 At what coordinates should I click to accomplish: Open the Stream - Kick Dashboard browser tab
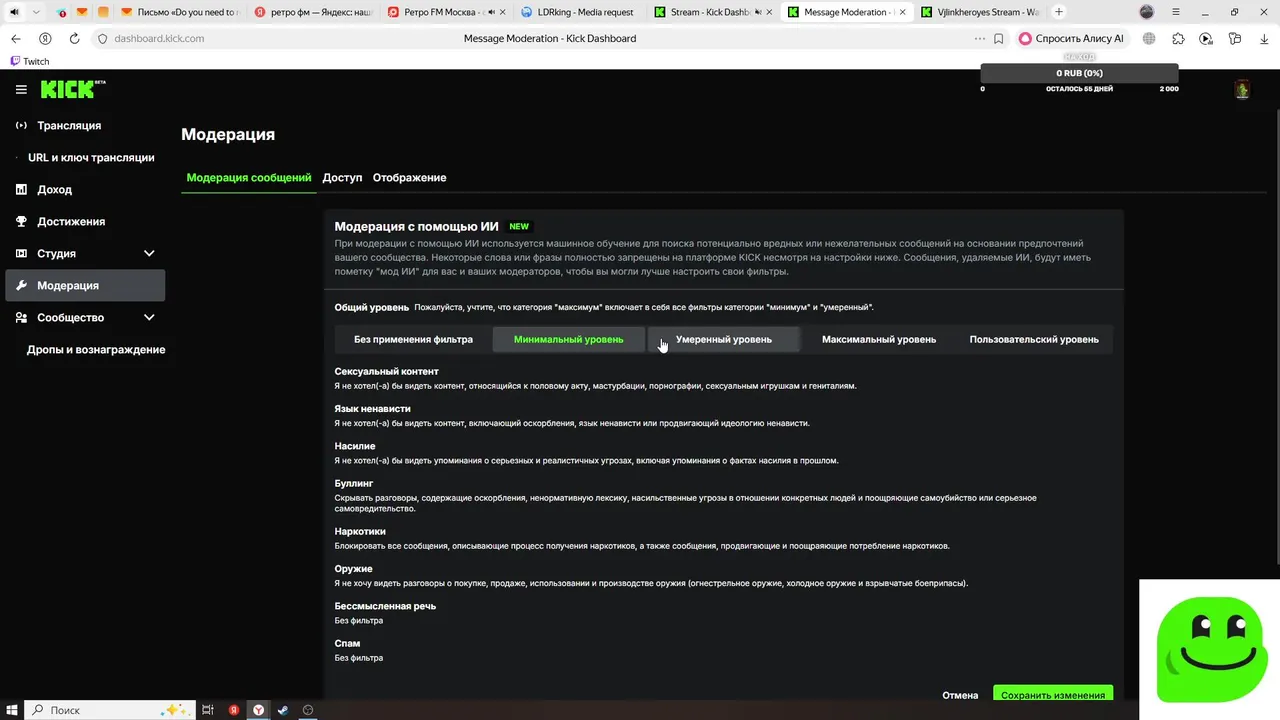coord(711,12)
